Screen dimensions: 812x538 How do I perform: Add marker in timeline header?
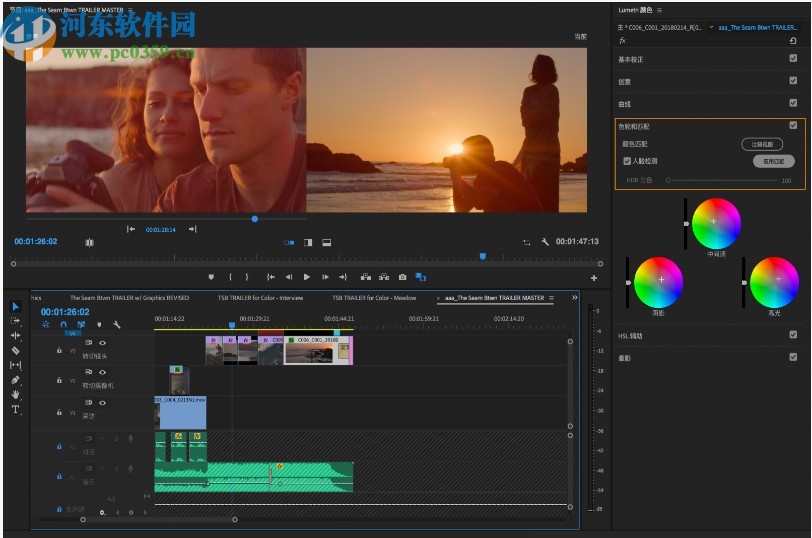(99, 325)
